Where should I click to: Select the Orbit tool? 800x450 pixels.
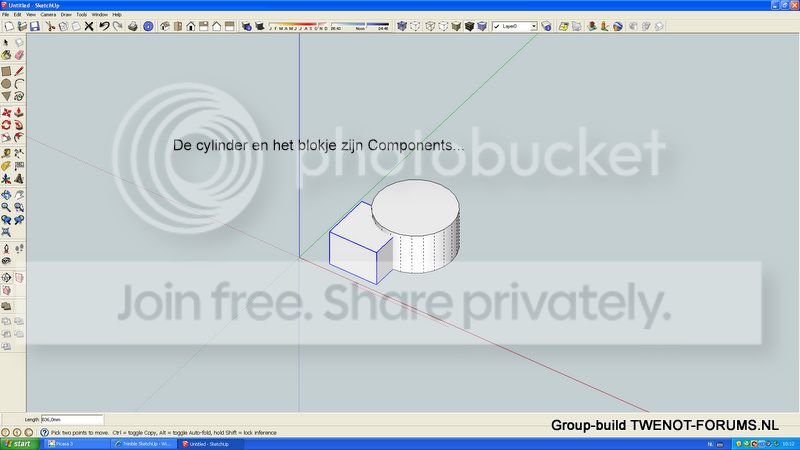click(x=6, y=195)
